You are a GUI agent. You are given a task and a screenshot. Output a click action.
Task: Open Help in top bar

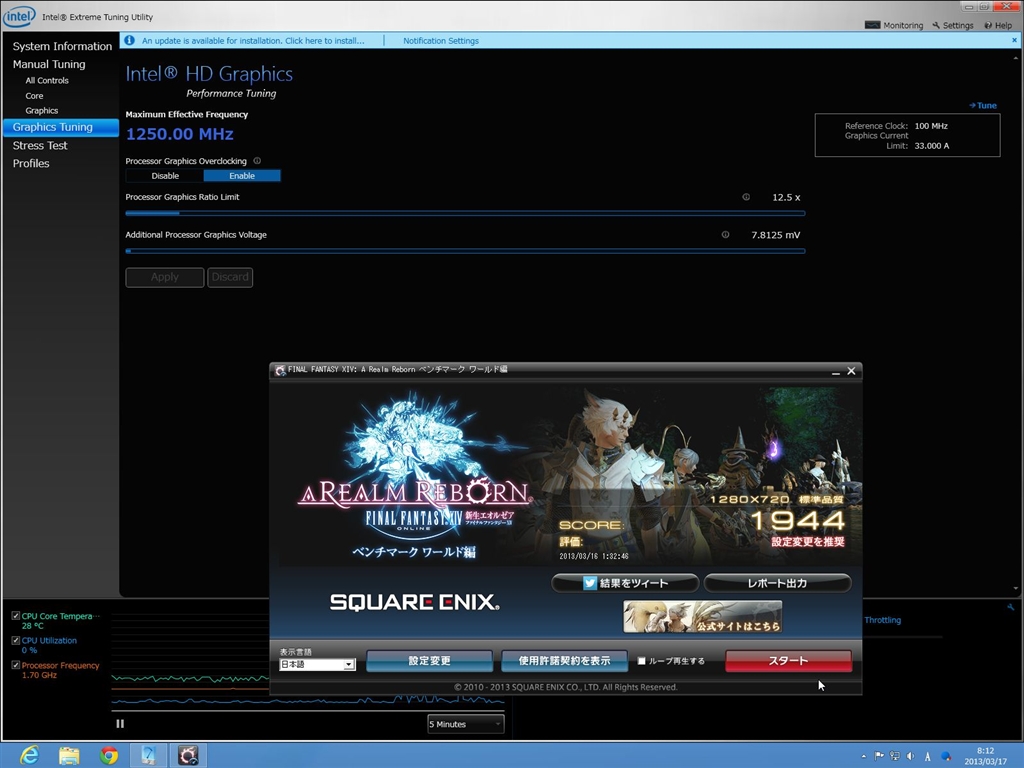point(999,25)
